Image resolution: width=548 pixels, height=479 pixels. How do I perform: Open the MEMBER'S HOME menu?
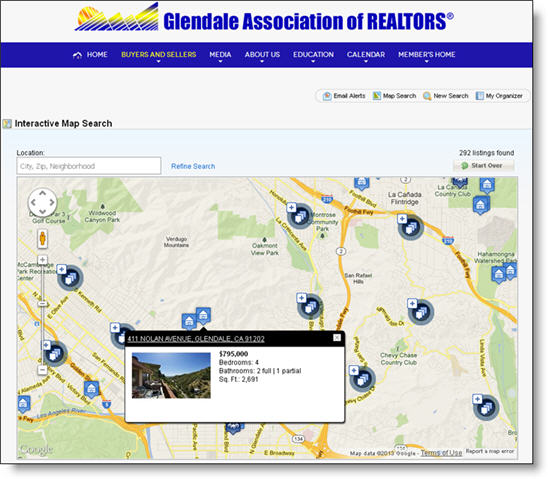click(426, 55)
